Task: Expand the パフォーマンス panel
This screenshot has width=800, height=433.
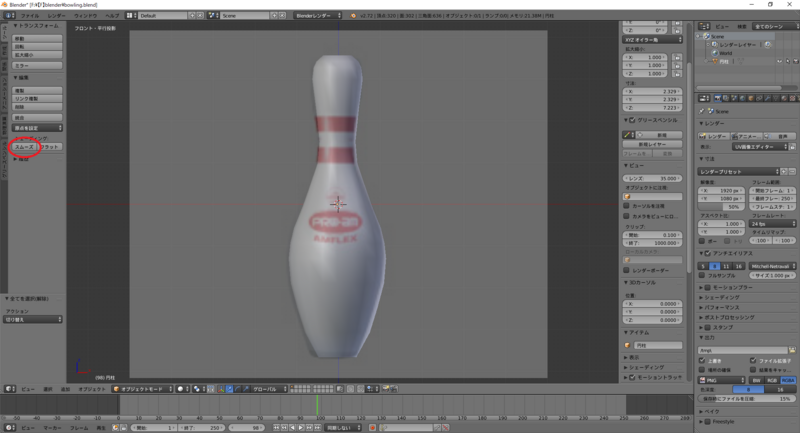Action: point(722,308)
